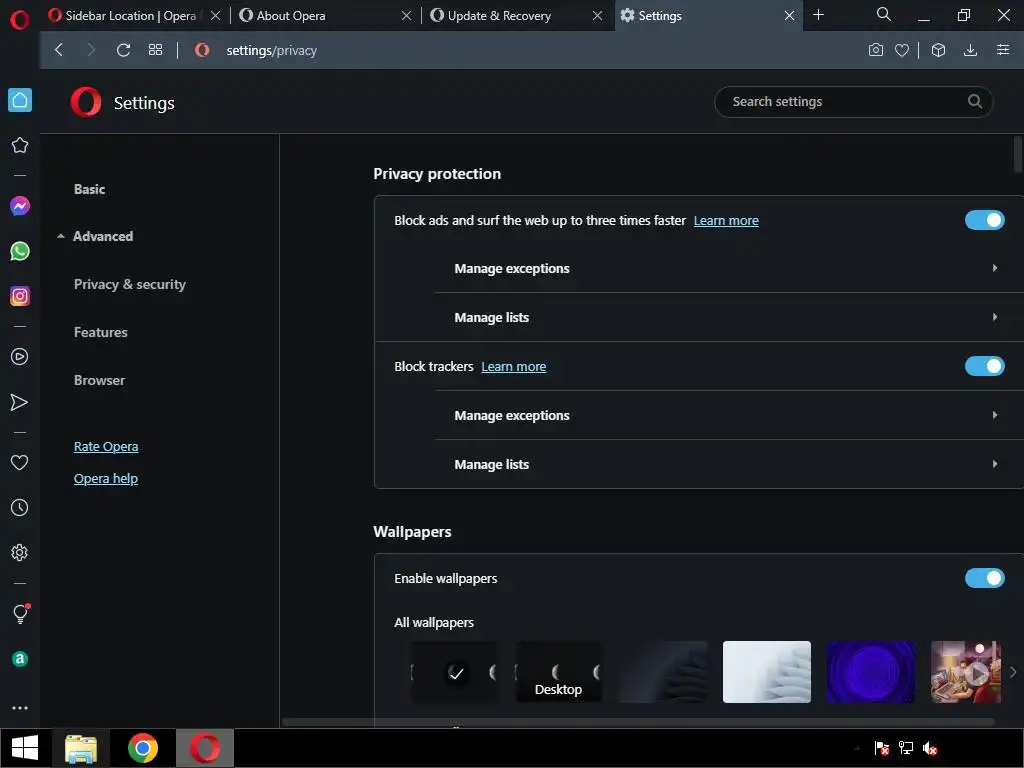This screenshot has height=768, width=1024.
Task: Open the Player sidebar icon
Action: click(x=20, y=357)
